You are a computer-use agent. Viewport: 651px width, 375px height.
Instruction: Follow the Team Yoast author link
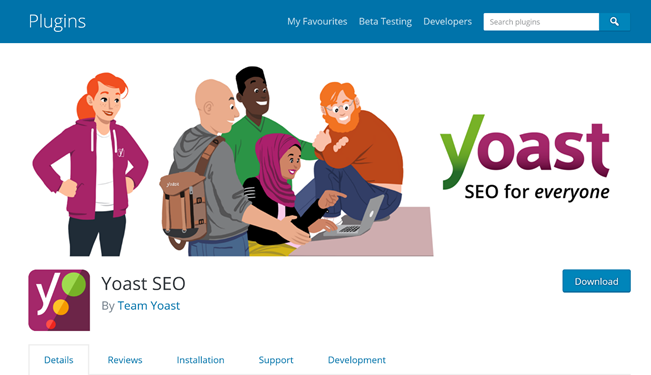tap(149, 306)
